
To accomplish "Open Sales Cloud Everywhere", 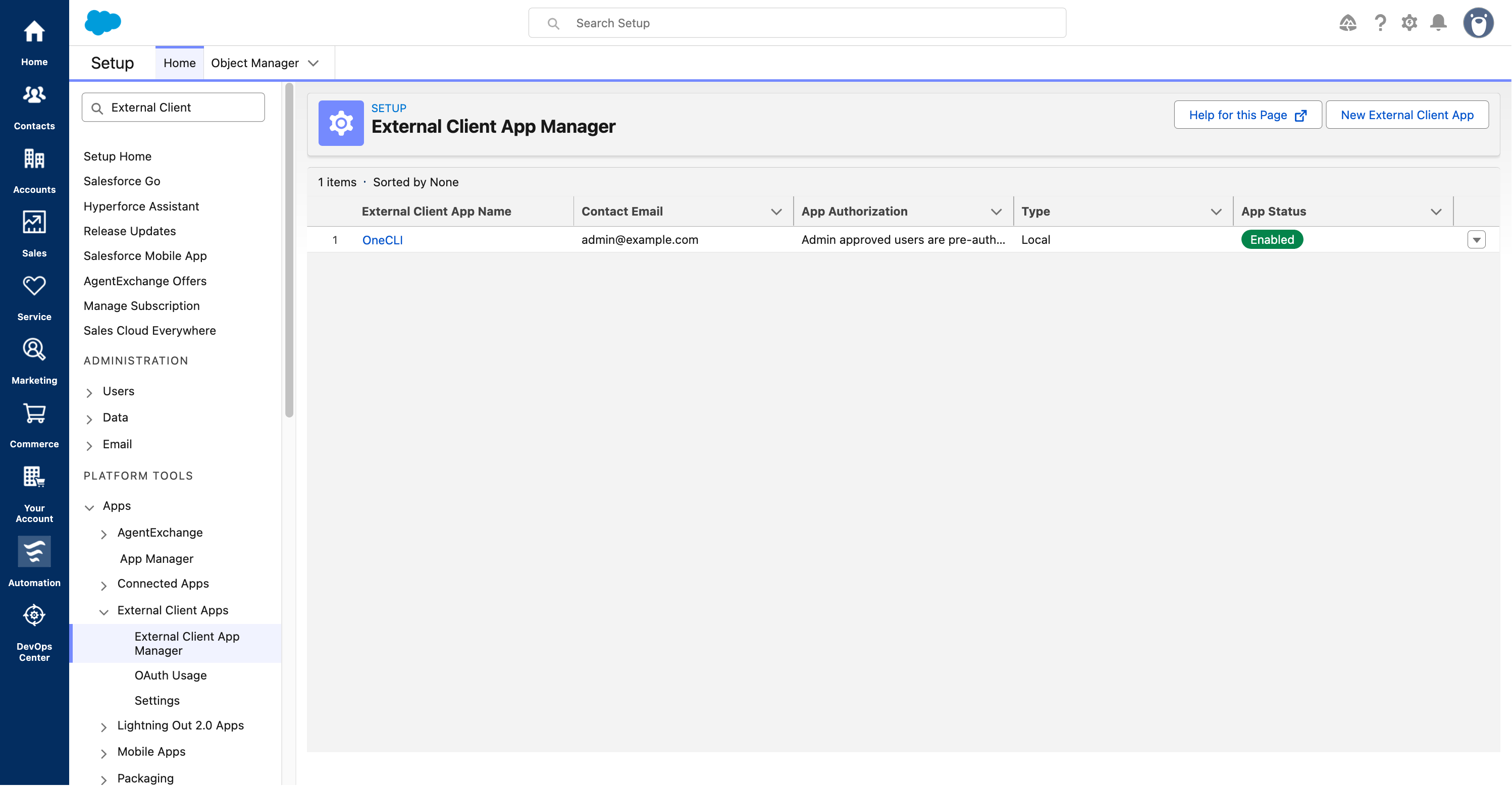I will tap(149, 330).
